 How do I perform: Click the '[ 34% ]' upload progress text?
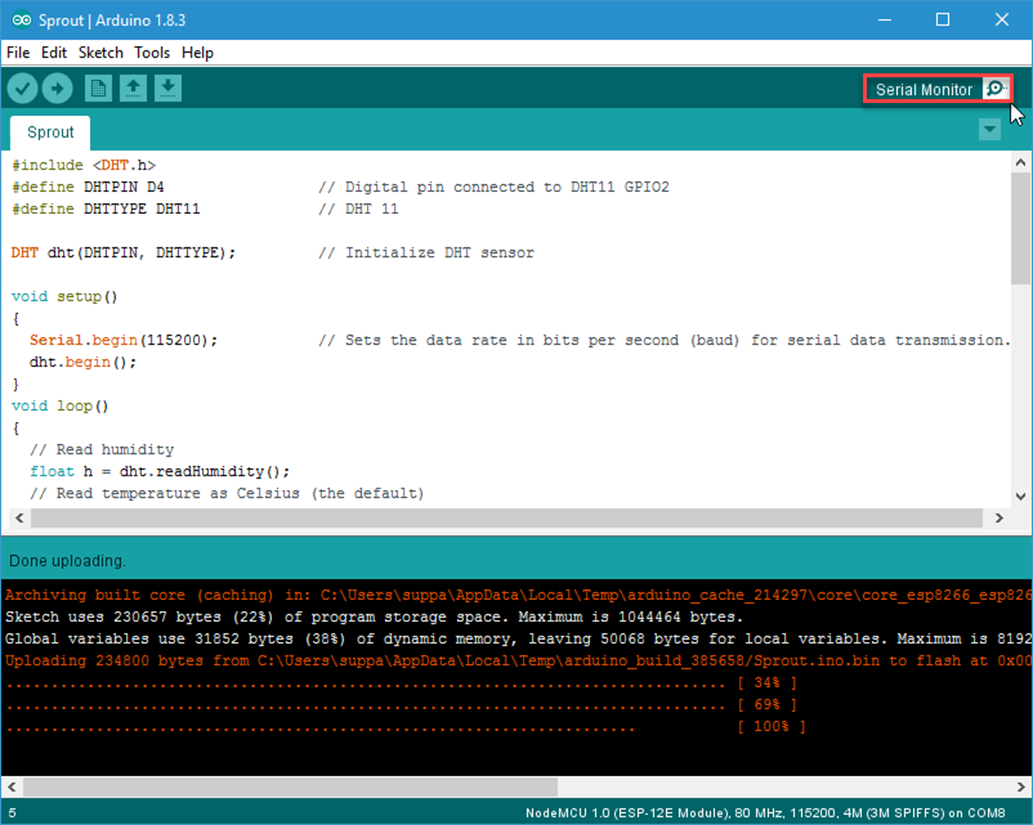click(x=767, y=683)
